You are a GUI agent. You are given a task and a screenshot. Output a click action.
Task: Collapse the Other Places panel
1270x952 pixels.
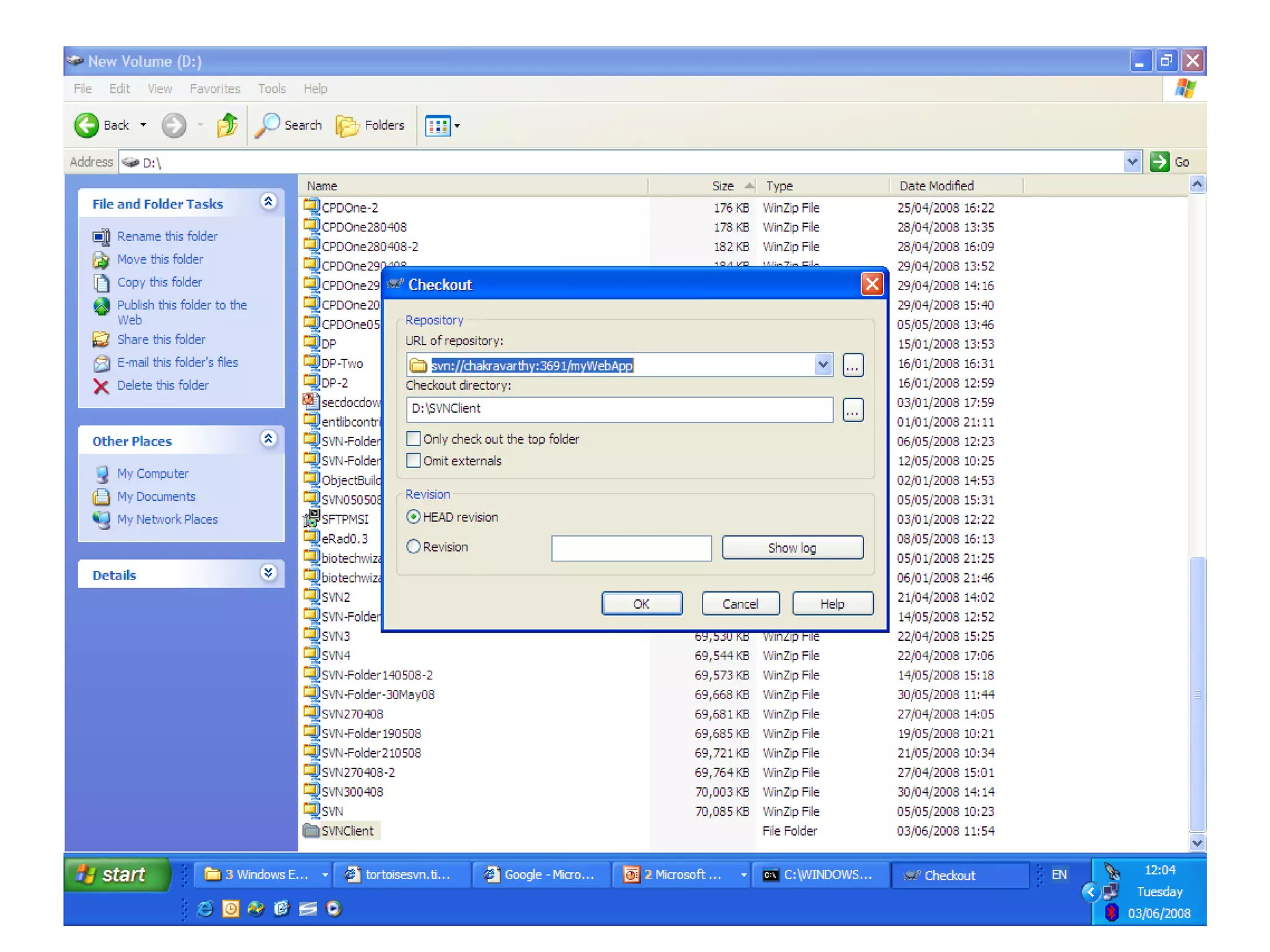(268, 439)
